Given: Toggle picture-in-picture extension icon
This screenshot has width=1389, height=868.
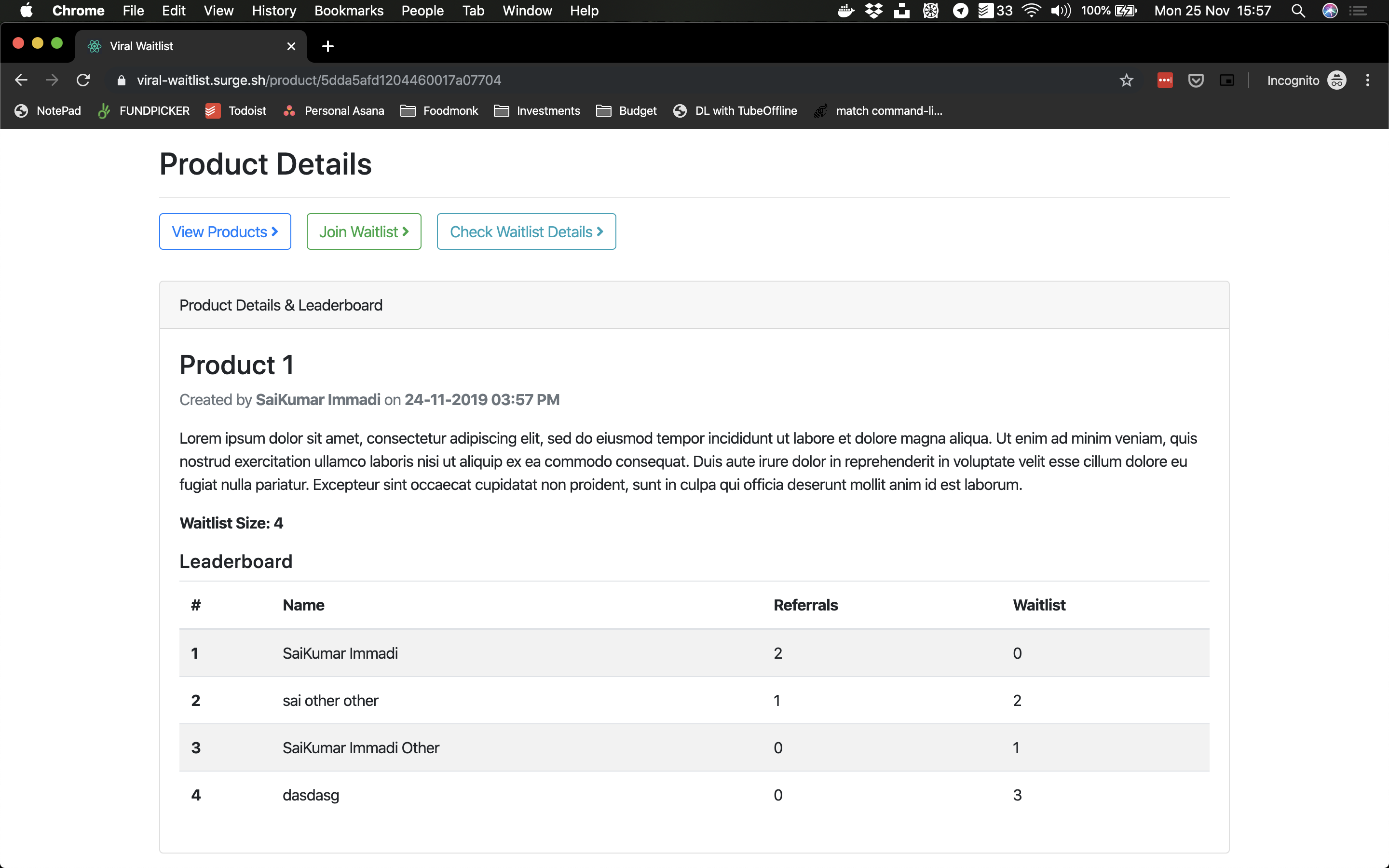Looking at the screenshot, I should (x=1226, y=81).
